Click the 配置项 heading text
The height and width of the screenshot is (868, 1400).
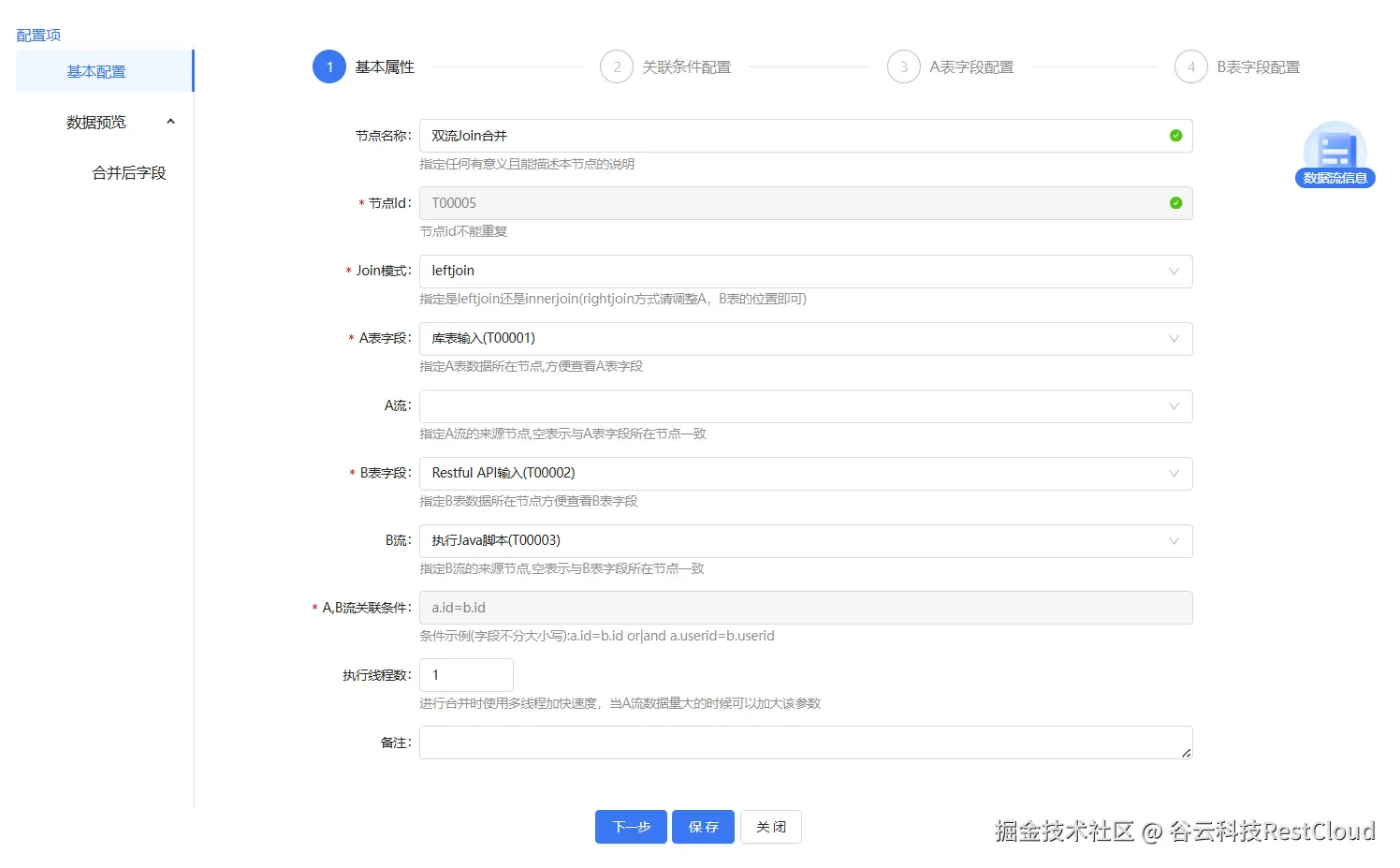(38, 35)
